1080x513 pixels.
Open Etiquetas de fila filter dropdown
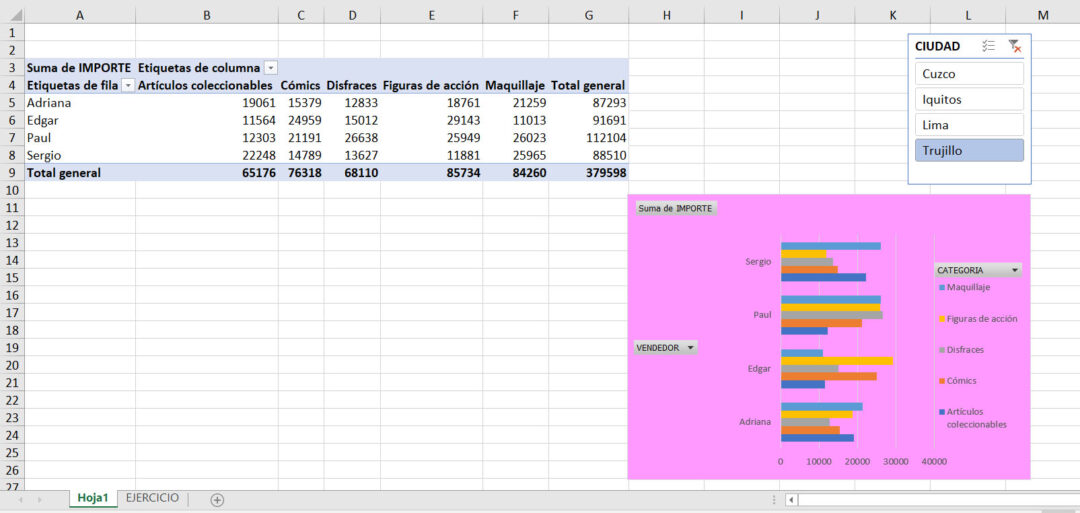127,85
